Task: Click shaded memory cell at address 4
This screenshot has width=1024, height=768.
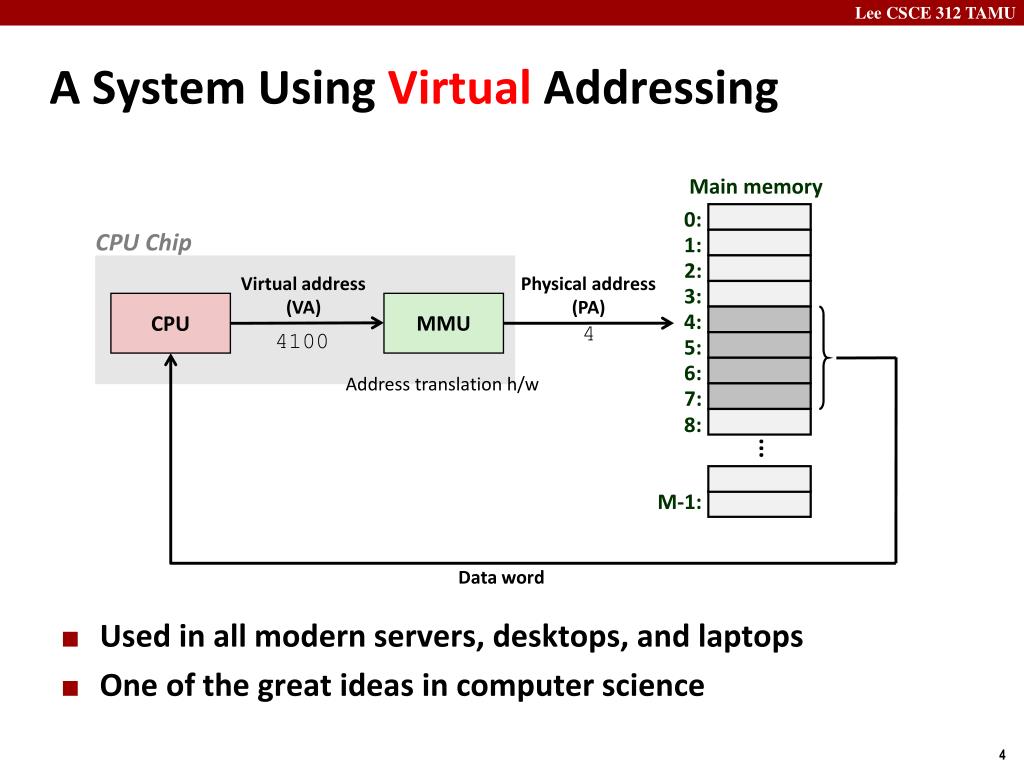Action: click(x=760, y=319)
